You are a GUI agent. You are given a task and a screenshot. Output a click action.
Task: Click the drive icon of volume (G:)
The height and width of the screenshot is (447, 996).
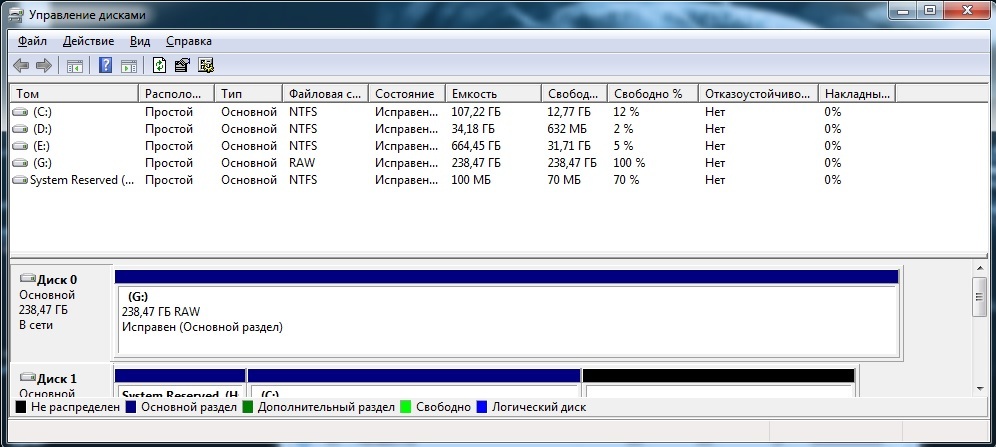pyautogui.click(x=20, y=163)
